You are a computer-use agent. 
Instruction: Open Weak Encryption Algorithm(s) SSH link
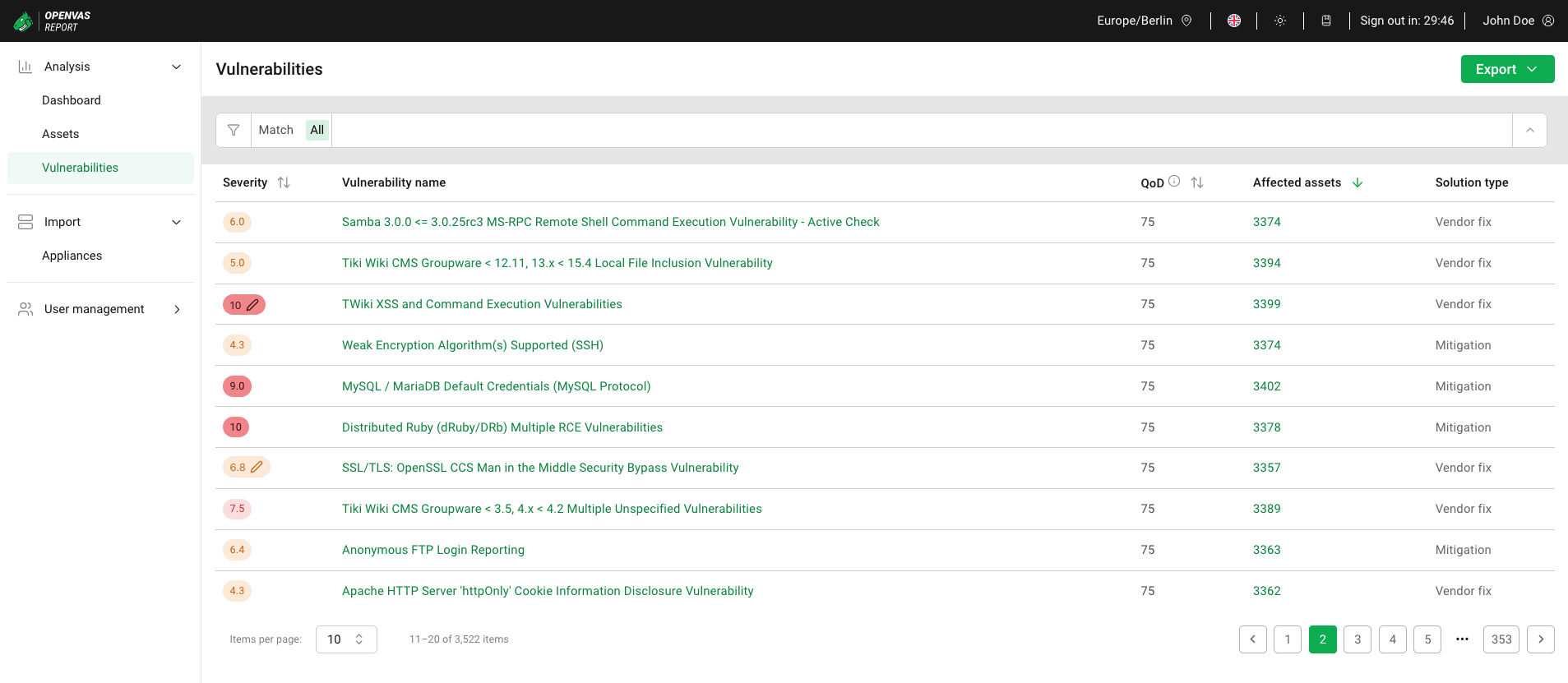tap(473, 345)
